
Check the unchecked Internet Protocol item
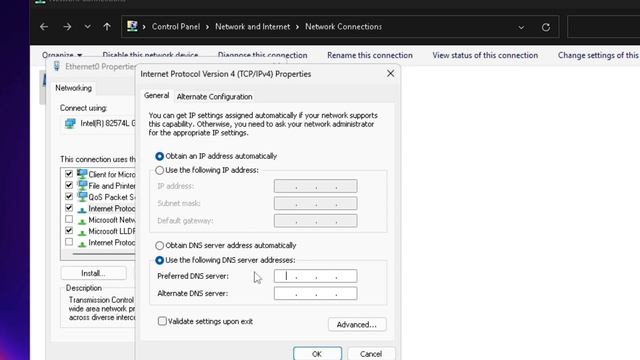tap(69, 242)
